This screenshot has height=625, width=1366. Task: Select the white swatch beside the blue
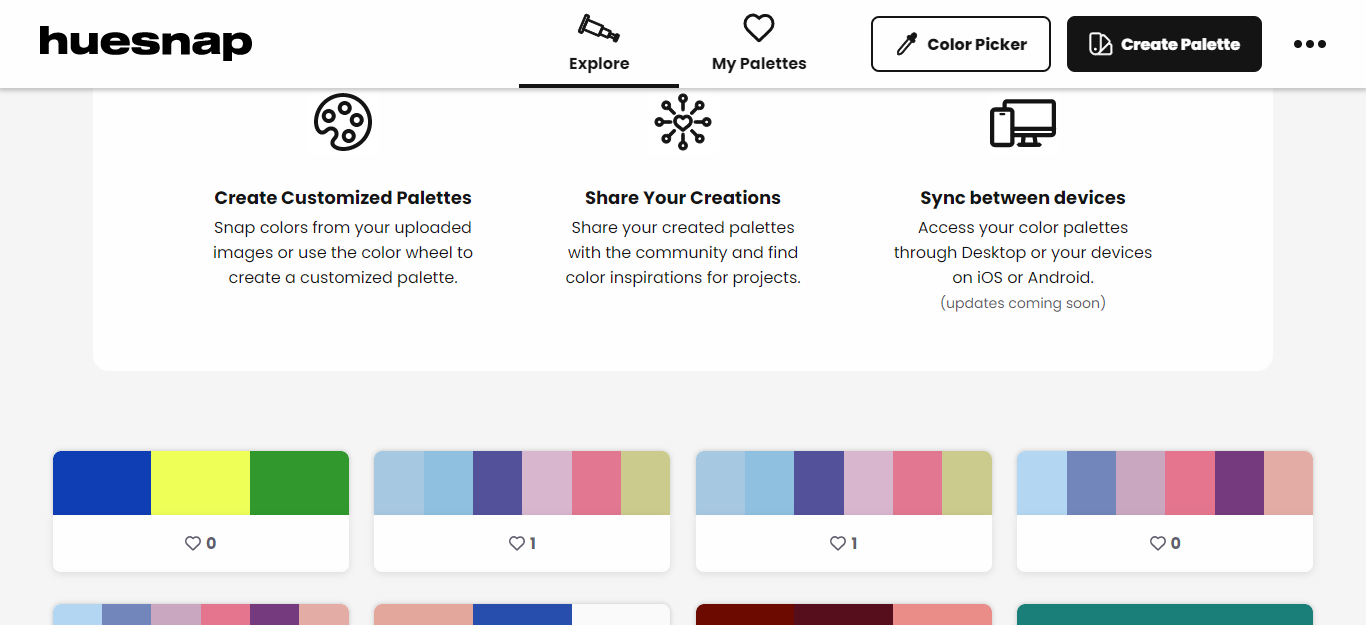[x=621, y=614]
